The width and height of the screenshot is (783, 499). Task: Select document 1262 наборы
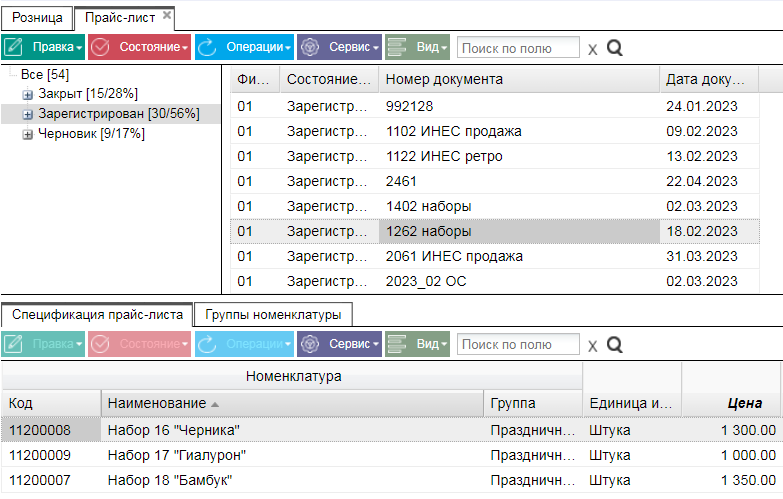[x=495, y=231]
